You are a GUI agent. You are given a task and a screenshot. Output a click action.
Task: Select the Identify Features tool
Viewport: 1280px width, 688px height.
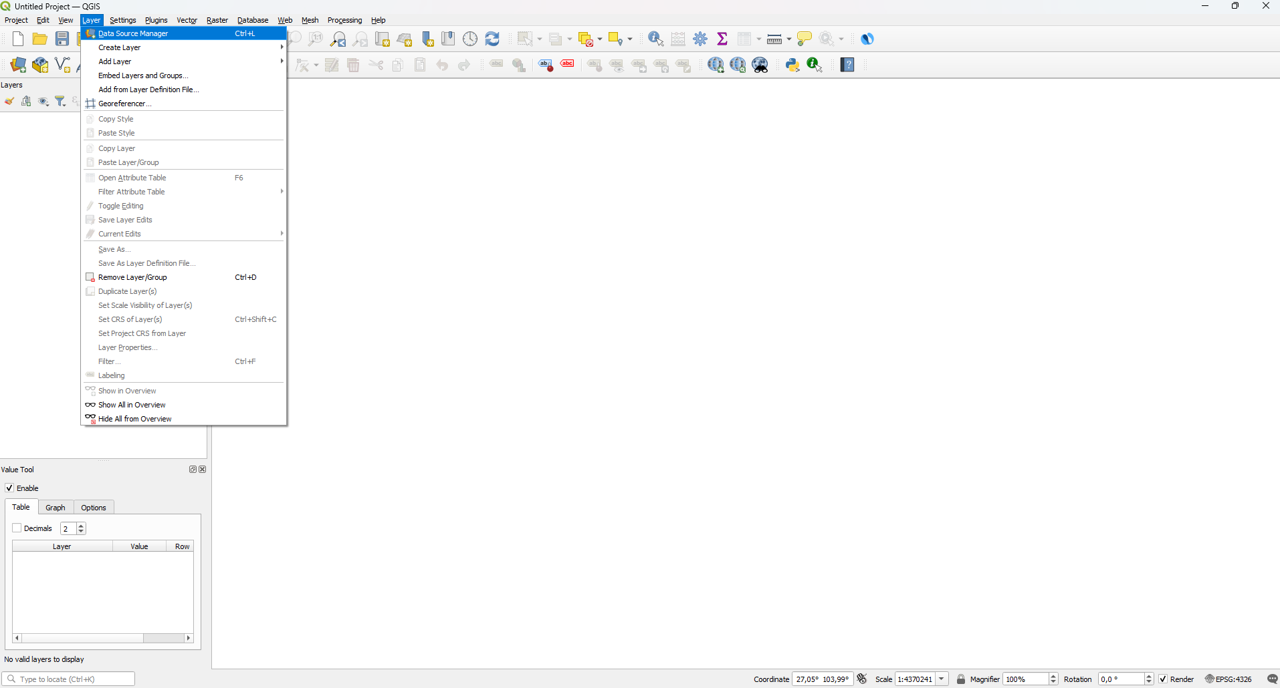[x=655, y=39]
